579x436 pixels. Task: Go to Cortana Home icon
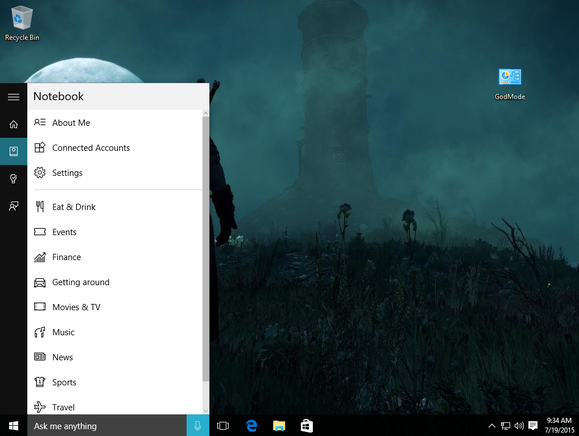tap(14, 124)
